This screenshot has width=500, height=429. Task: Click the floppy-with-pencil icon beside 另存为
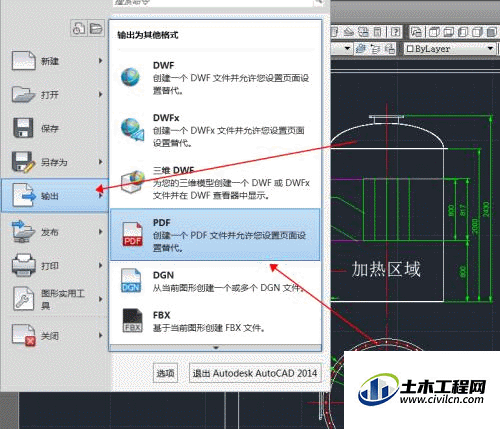[24, 162]
